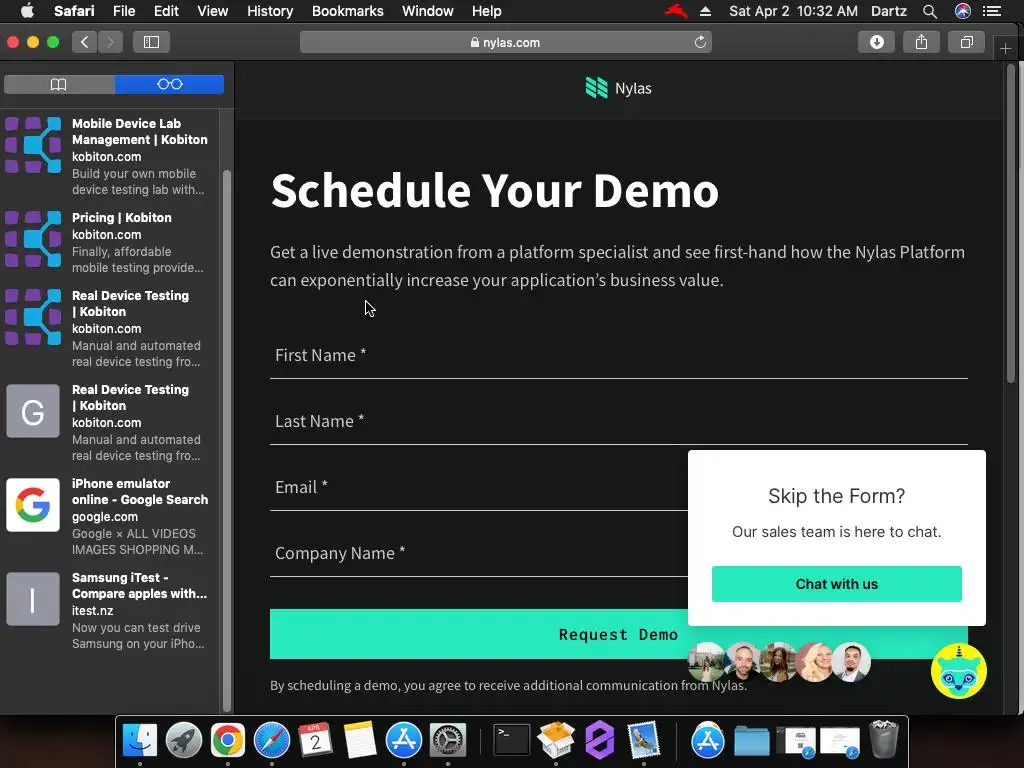Open Launchpad from the Dock
Image resolution: width=1024 pixels, height=768 pixels.
pos(184,741)
